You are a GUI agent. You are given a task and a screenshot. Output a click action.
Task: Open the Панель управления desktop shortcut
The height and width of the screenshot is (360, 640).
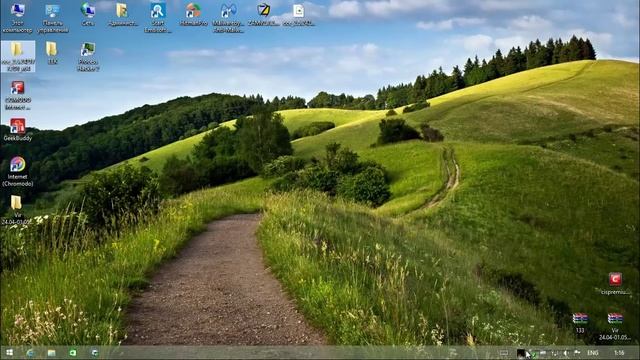[x=53, y=18]
